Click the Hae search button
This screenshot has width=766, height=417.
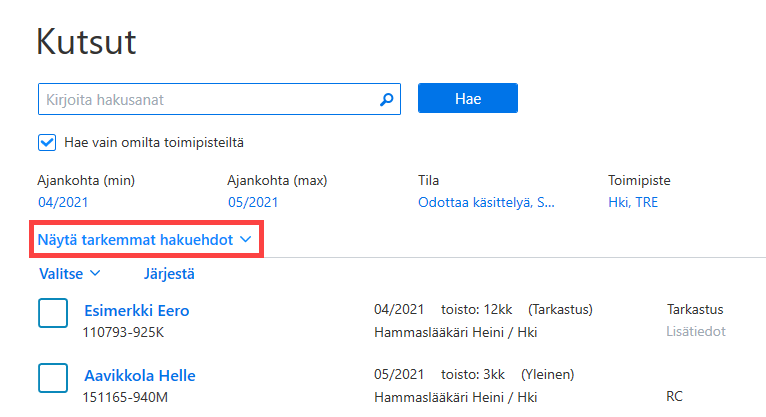468,98
